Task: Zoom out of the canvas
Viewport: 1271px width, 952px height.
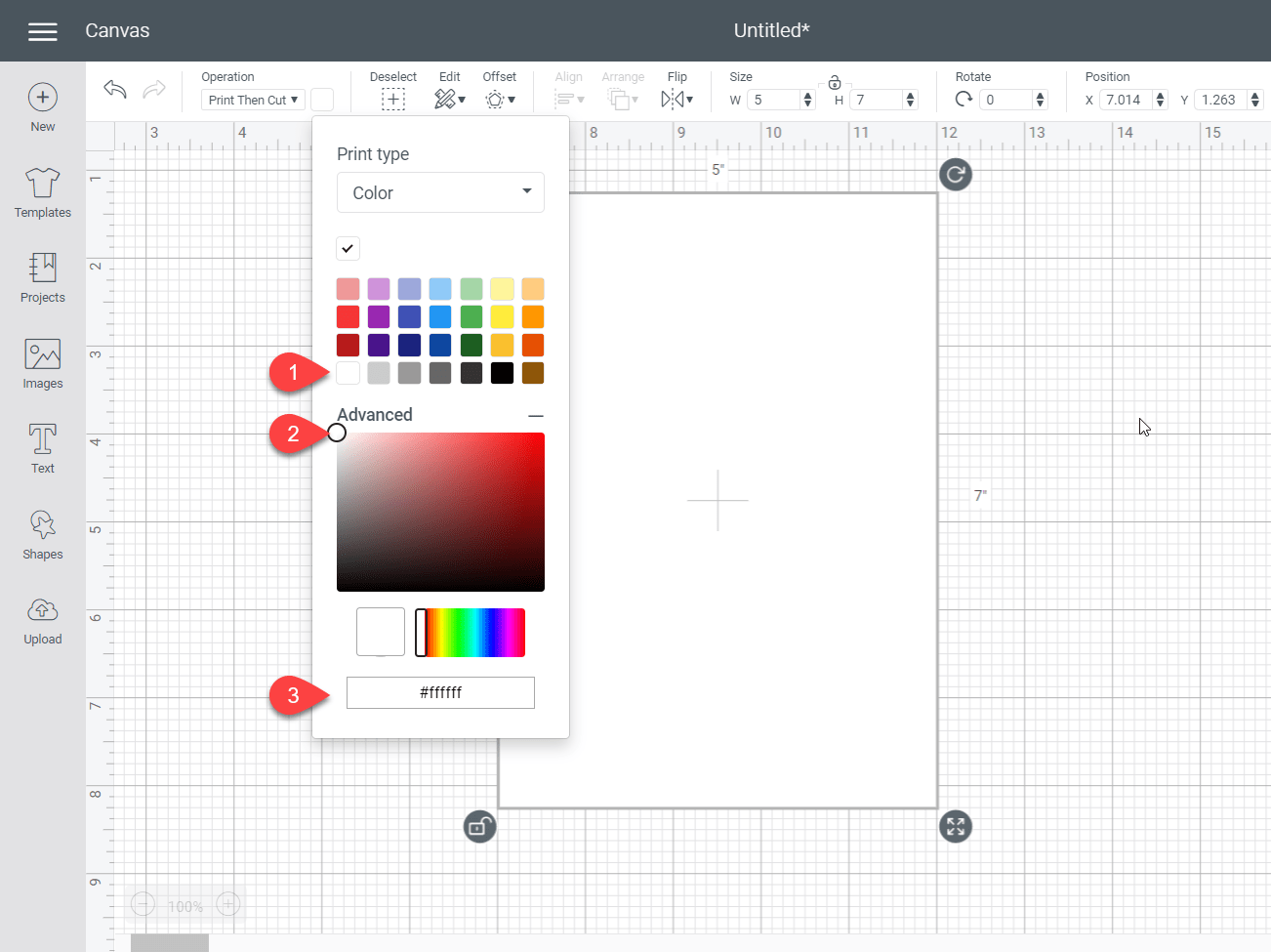Action: tap(143, 905)
